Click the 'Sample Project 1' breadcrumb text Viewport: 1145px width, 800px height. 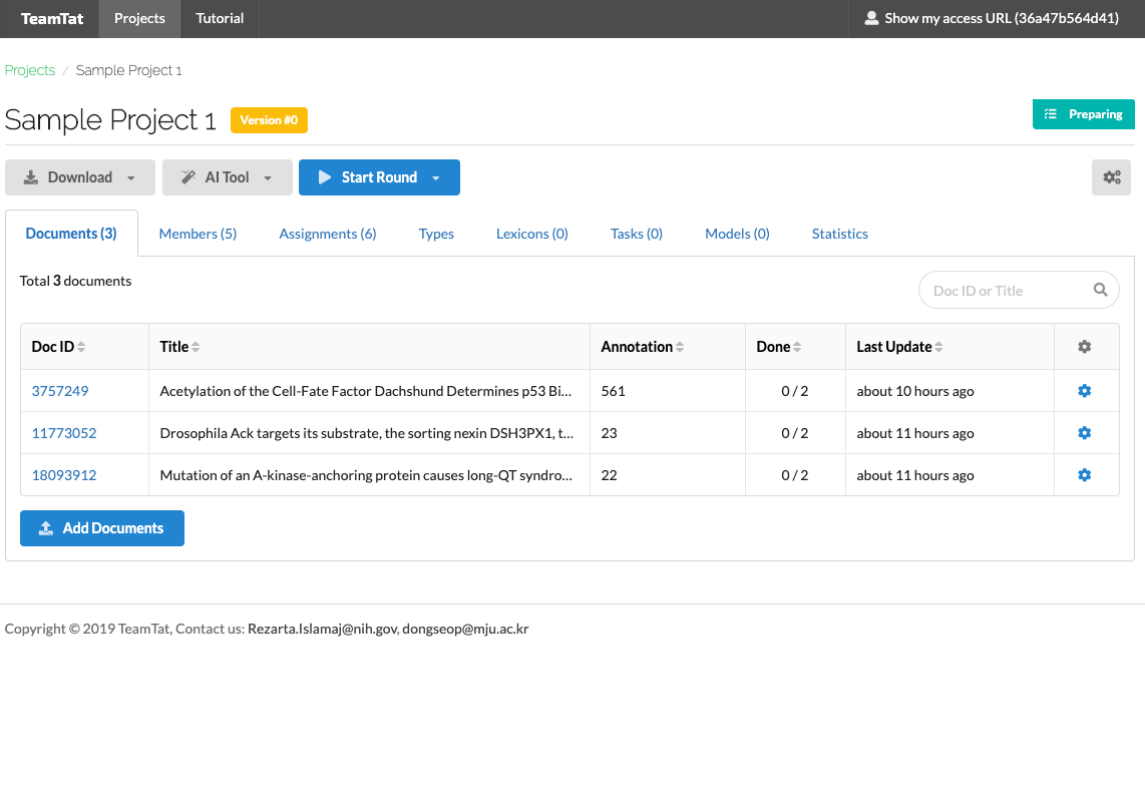click(129, 70)
